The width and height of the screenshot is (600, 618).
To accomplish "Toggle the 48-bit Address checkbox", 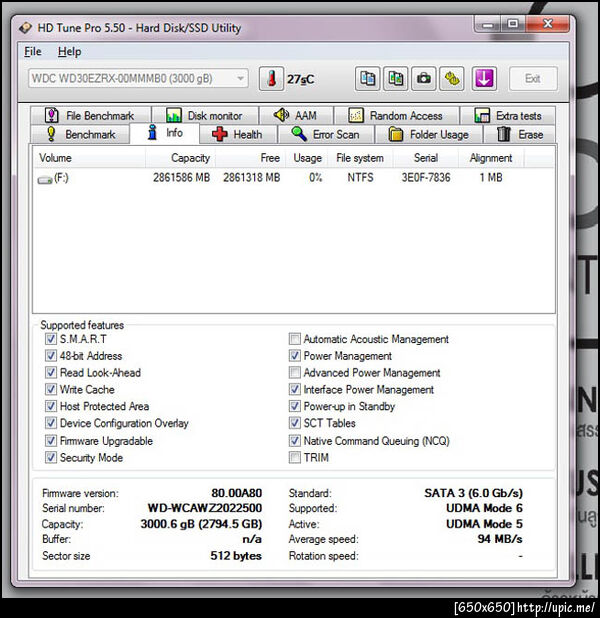I will [x=50, y=356].
